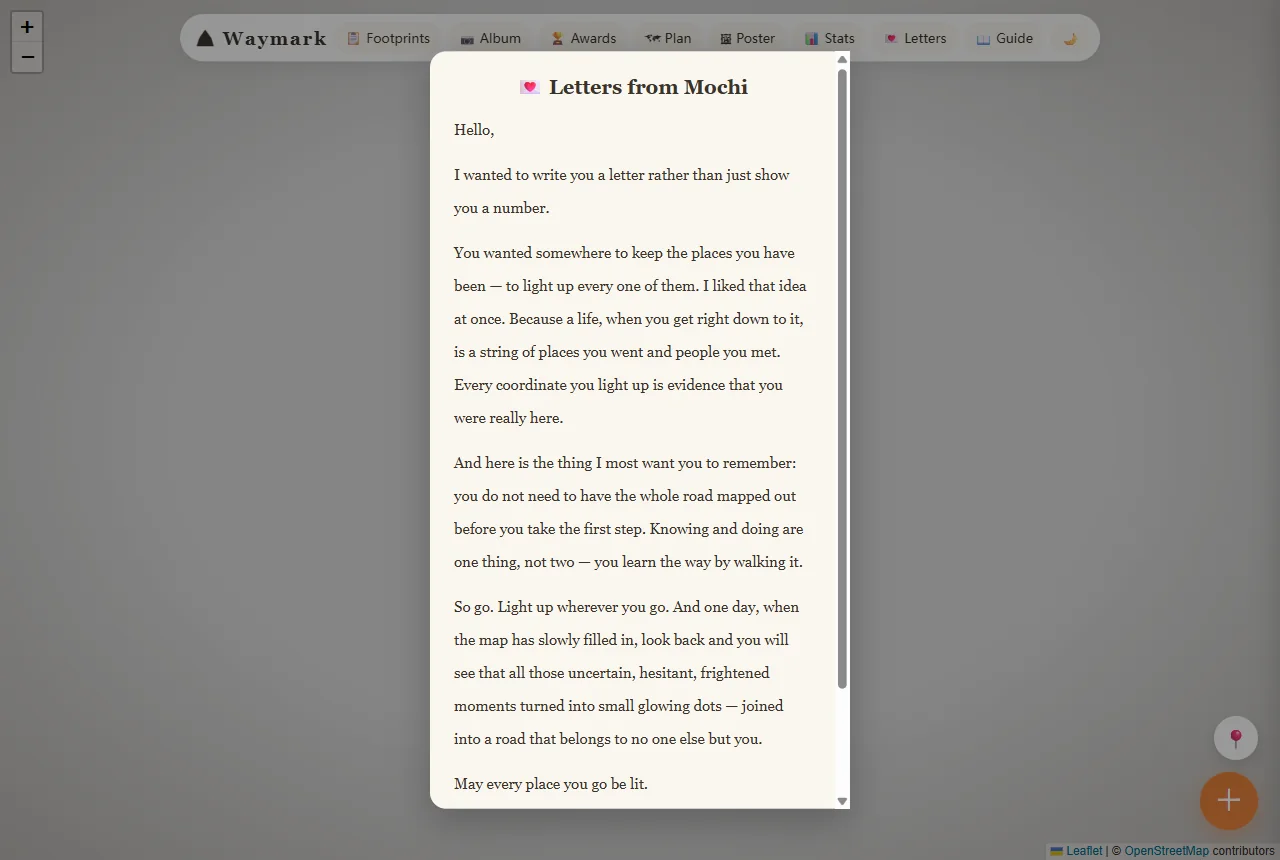
Task: Click the red pin location button
Action: click(1236, 739)
